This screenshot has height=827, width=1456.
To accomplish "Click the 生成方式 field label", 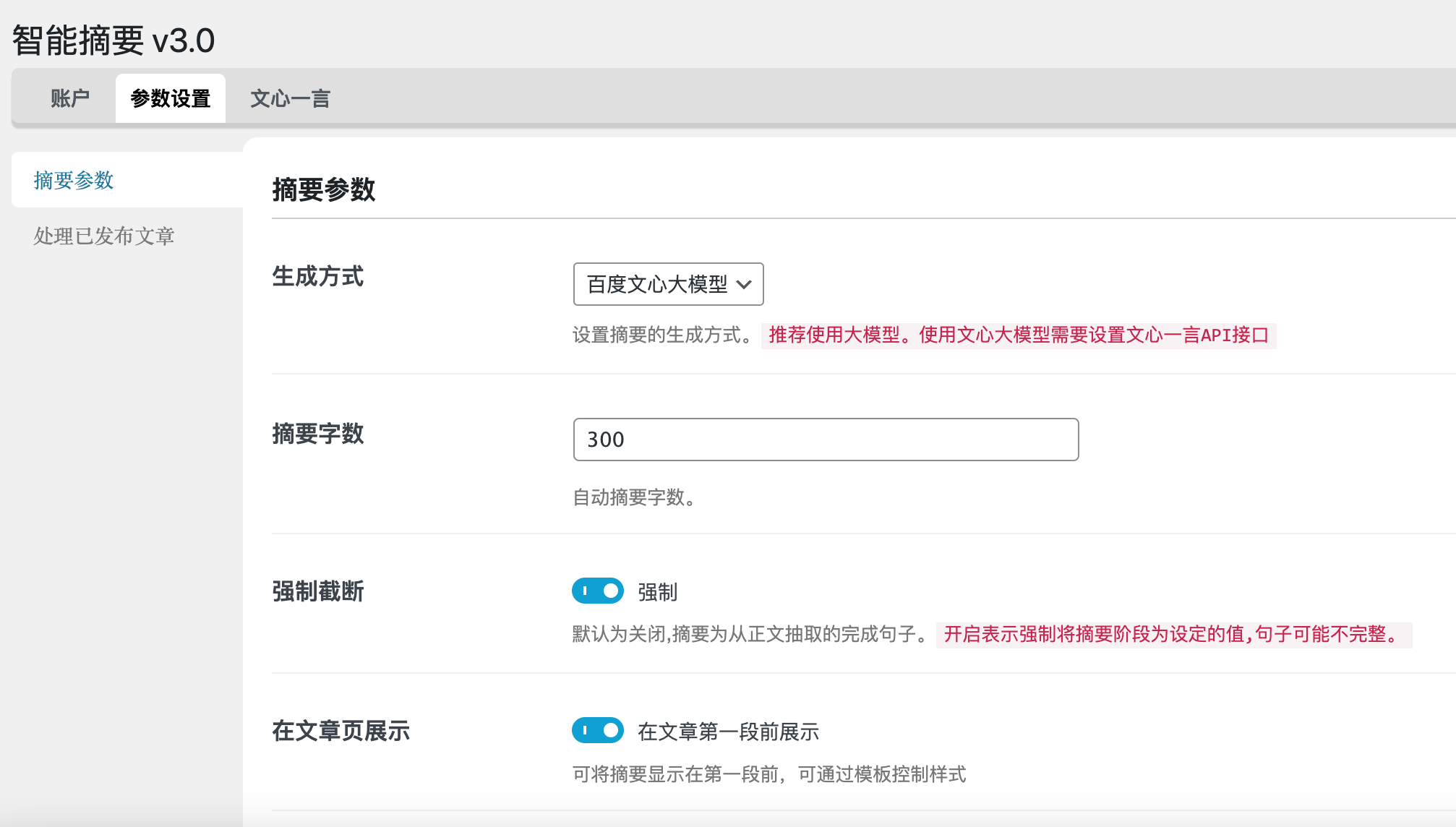I will click(319, 277).
